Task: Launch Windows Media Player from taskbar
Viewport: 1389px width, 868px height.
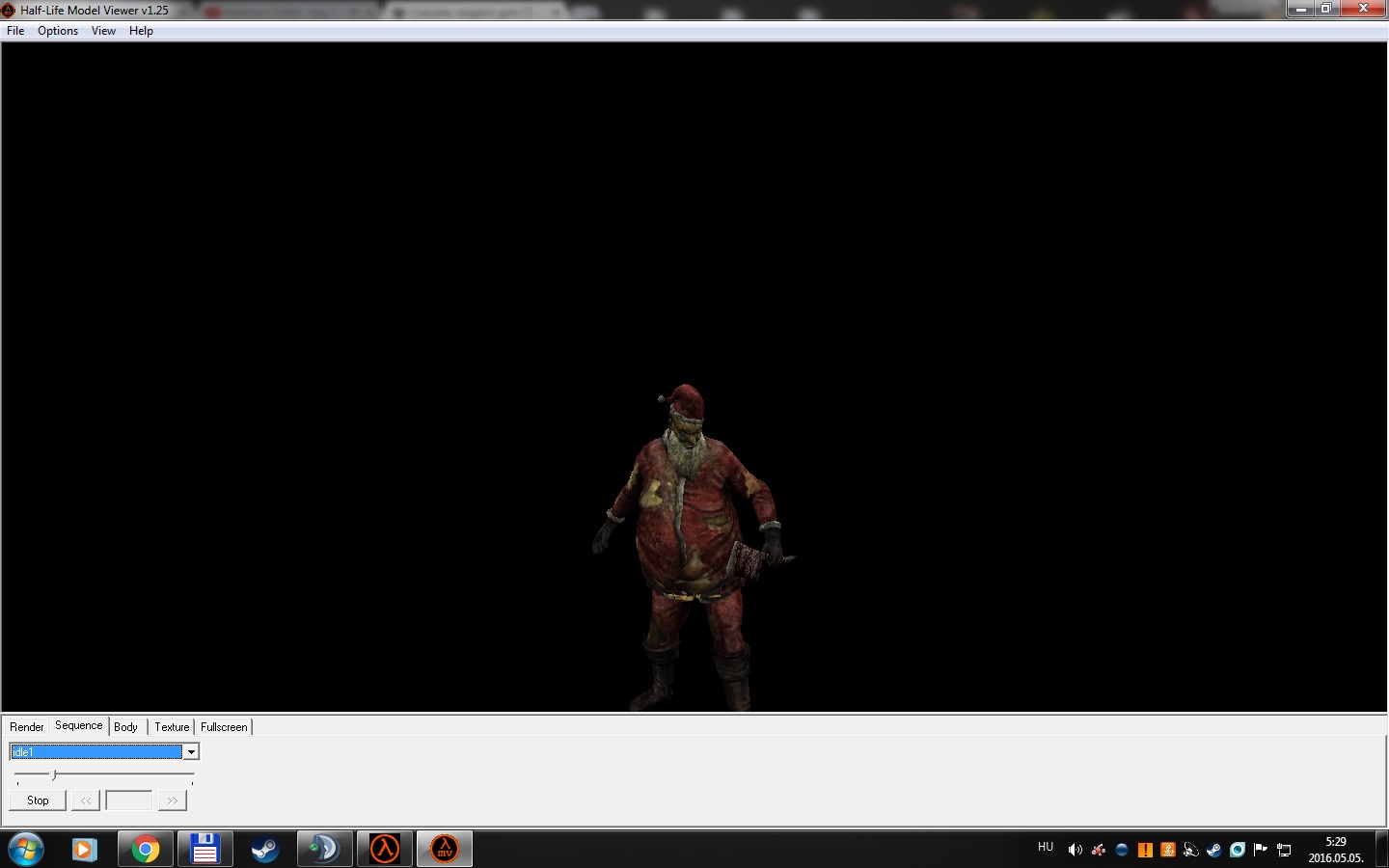Action: coord(85,850)
